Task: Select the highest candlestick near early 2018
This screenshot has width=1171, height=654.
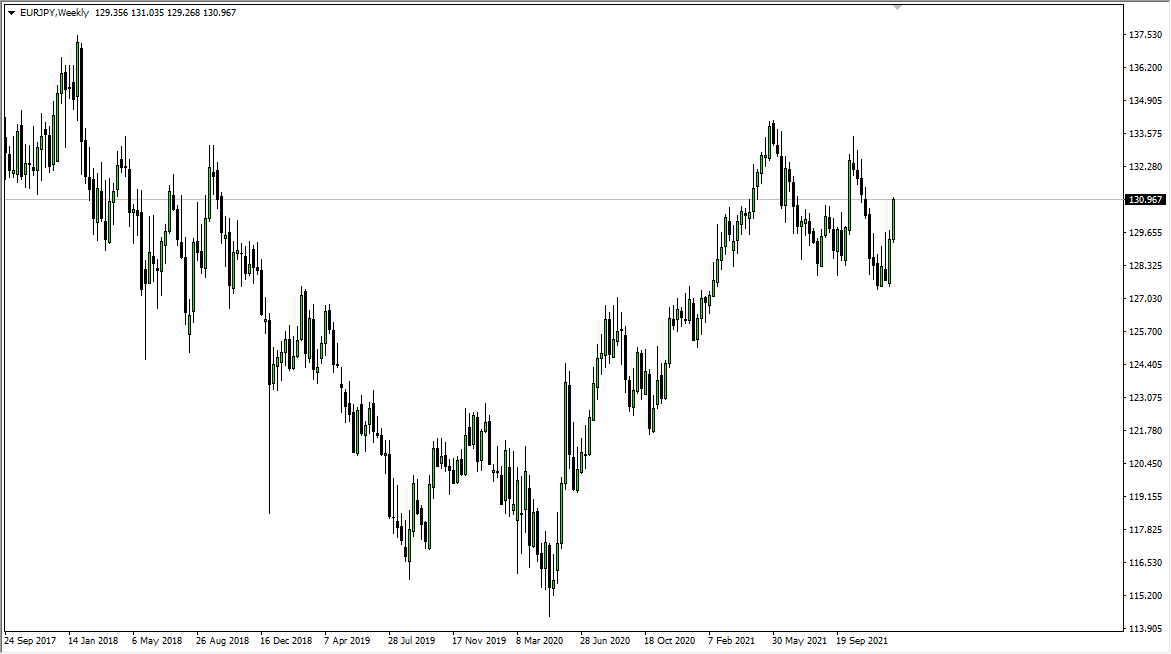Action: pos(79,65)
